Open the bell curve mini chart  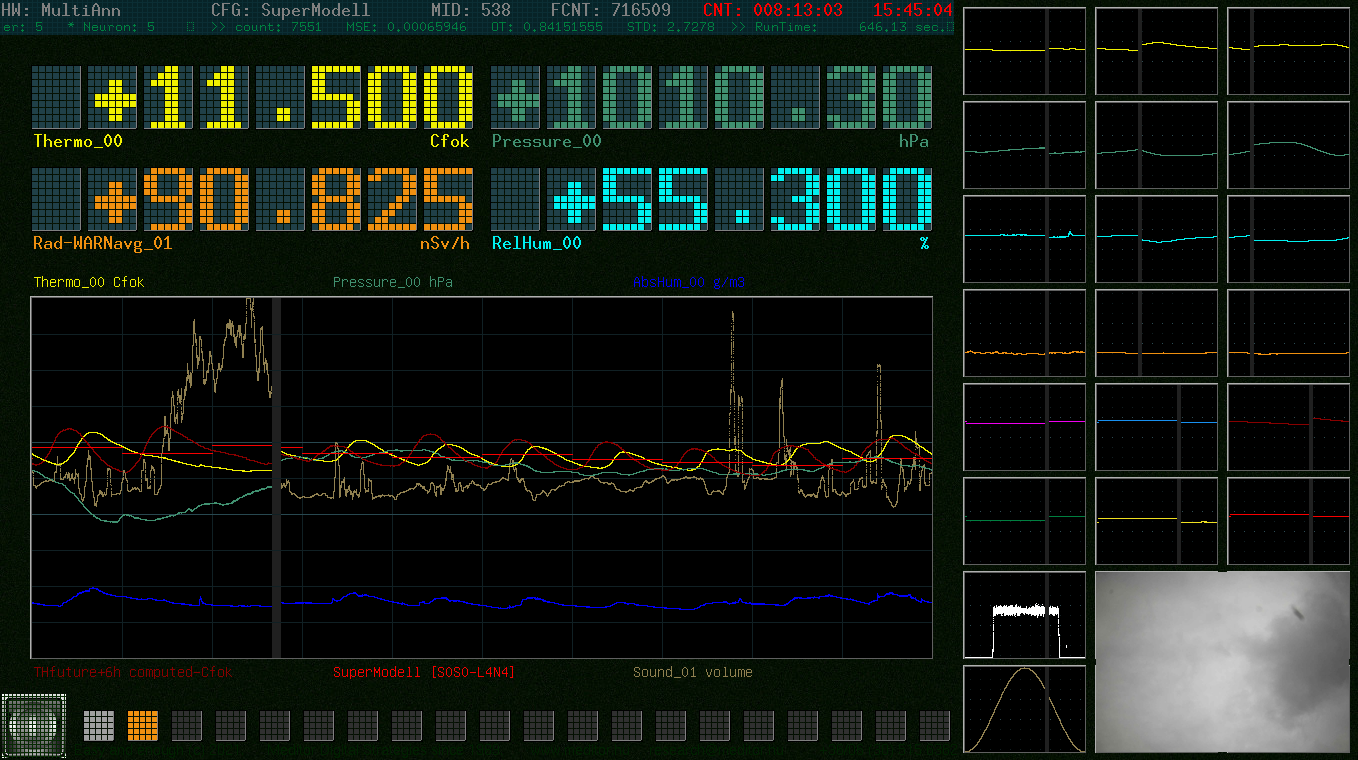click(1025, 709)
